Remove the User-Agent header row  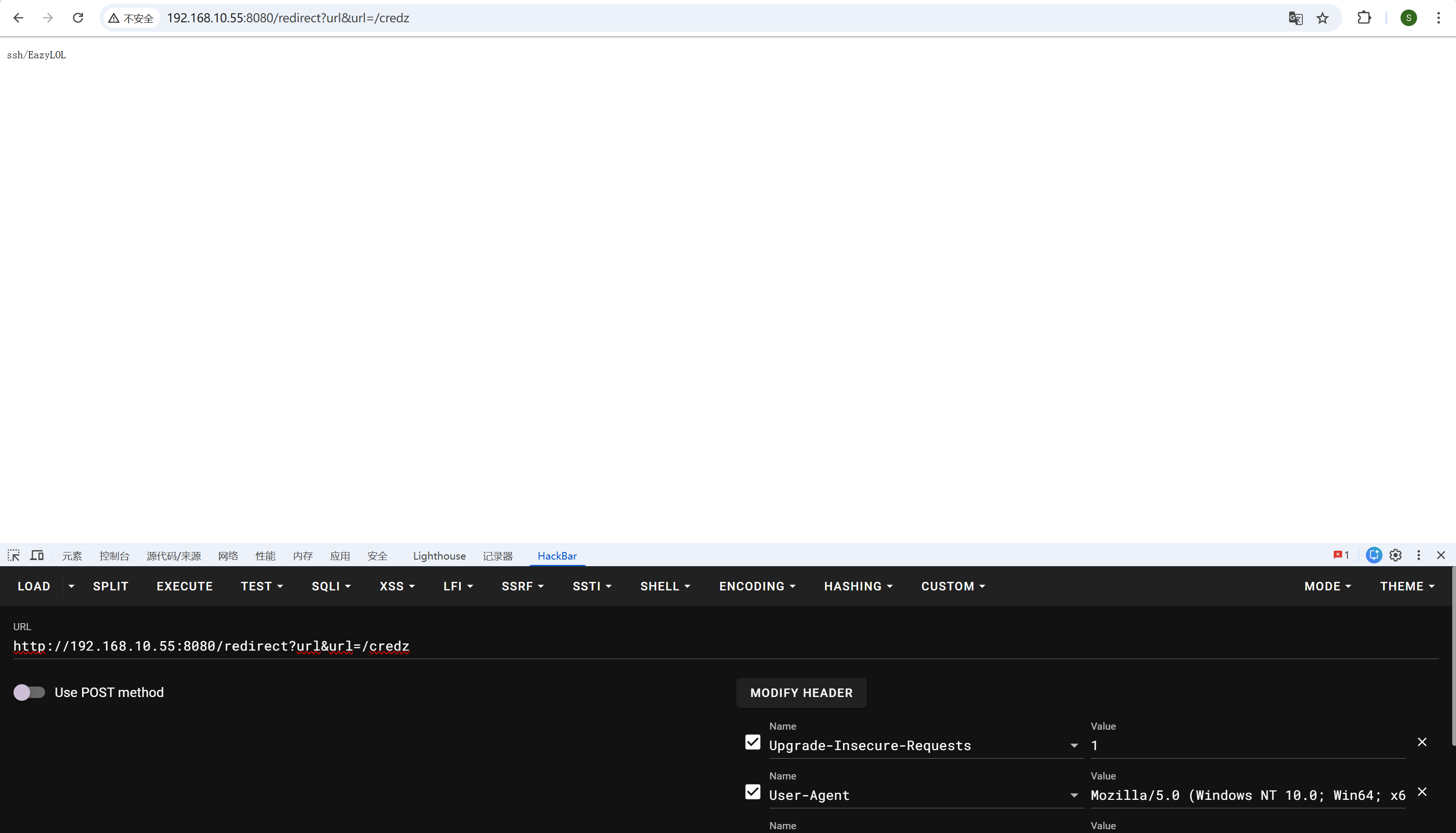pos(1422,792)
